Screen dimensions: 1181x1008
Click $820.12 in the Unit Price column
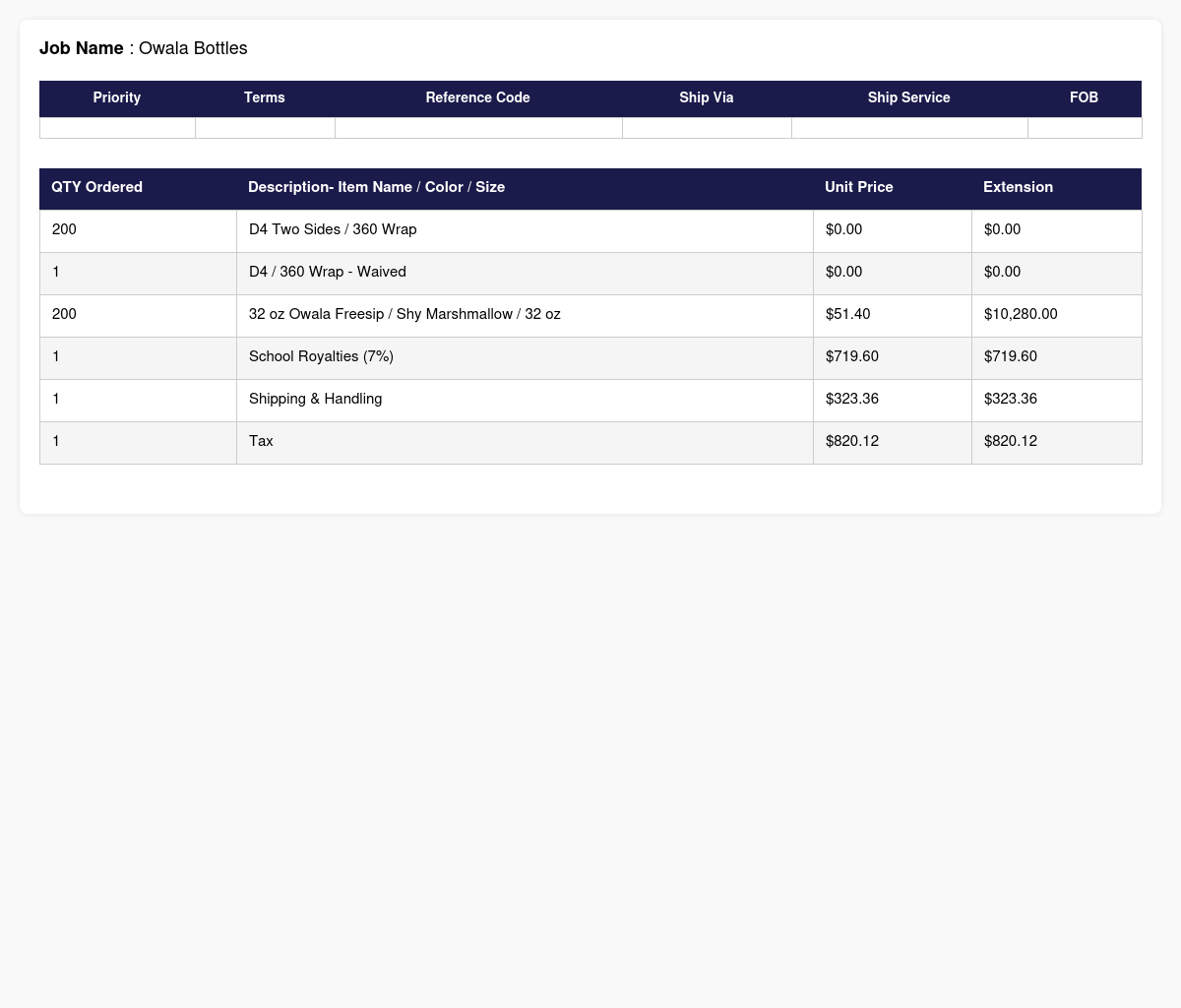click(x=852, y=441)
